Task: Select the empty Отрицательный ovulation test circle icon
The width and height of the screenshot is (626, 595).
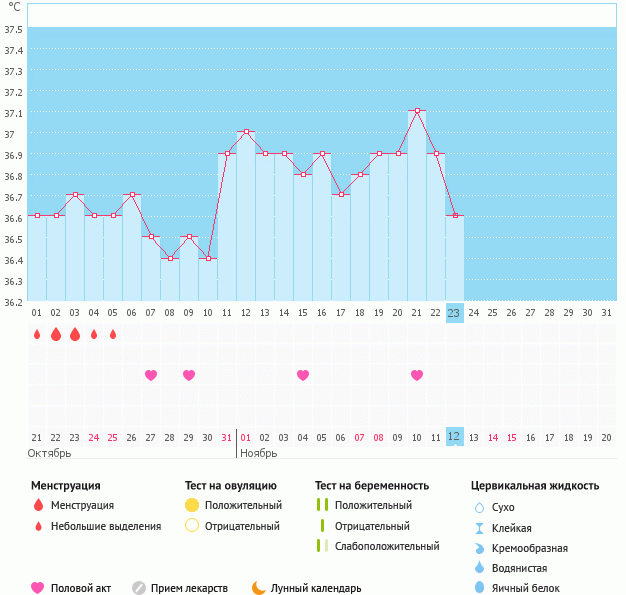Action: (192, 526)
